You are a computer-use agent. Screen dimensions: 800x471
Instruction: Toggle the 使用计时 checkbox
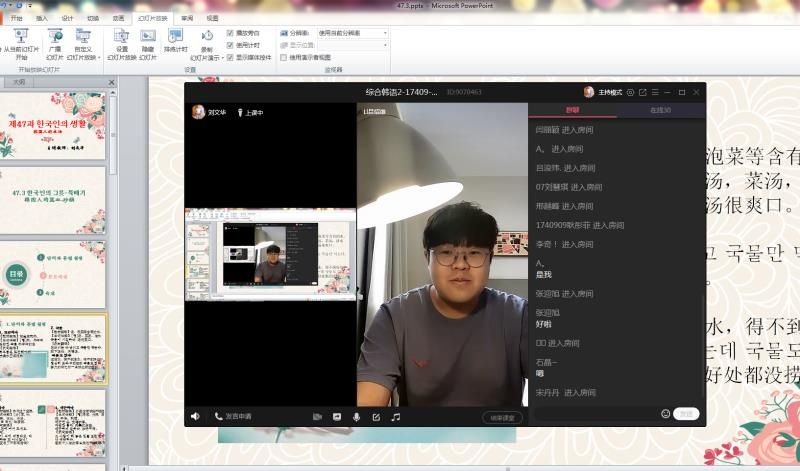pos(231,45)
